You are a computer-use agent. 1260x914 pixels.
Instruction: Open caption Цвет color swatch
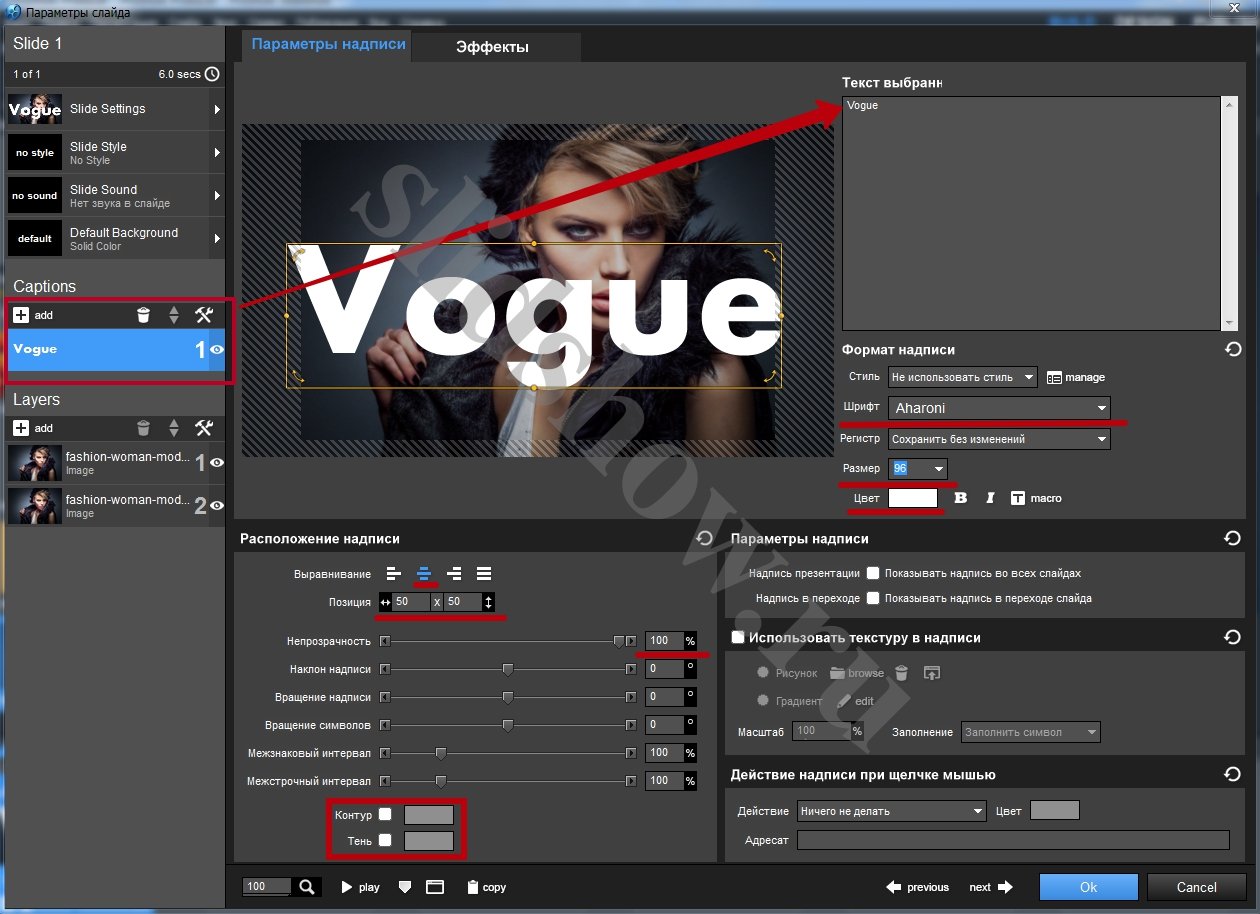pos(913,498)
